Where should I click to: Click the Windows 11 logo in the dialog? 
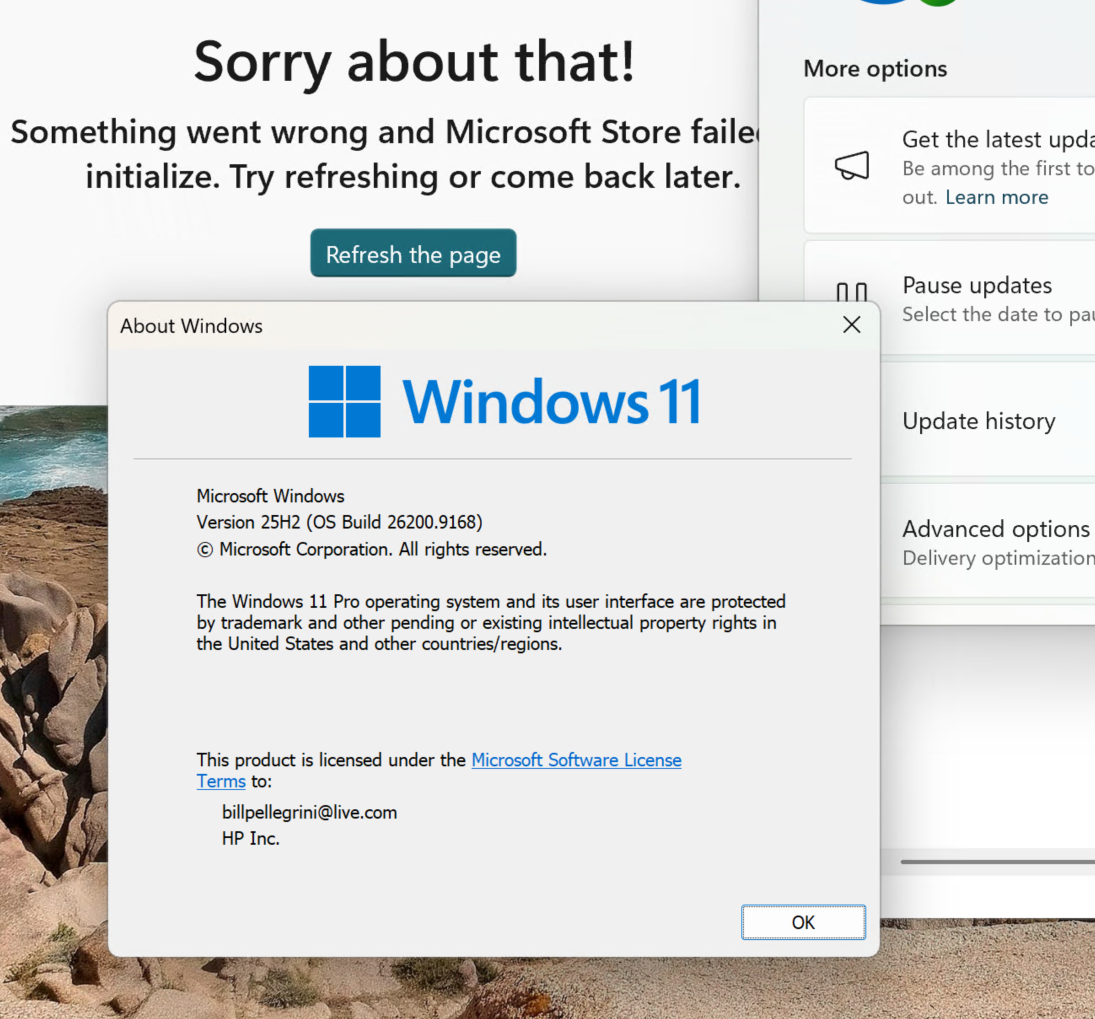(504, 402)
